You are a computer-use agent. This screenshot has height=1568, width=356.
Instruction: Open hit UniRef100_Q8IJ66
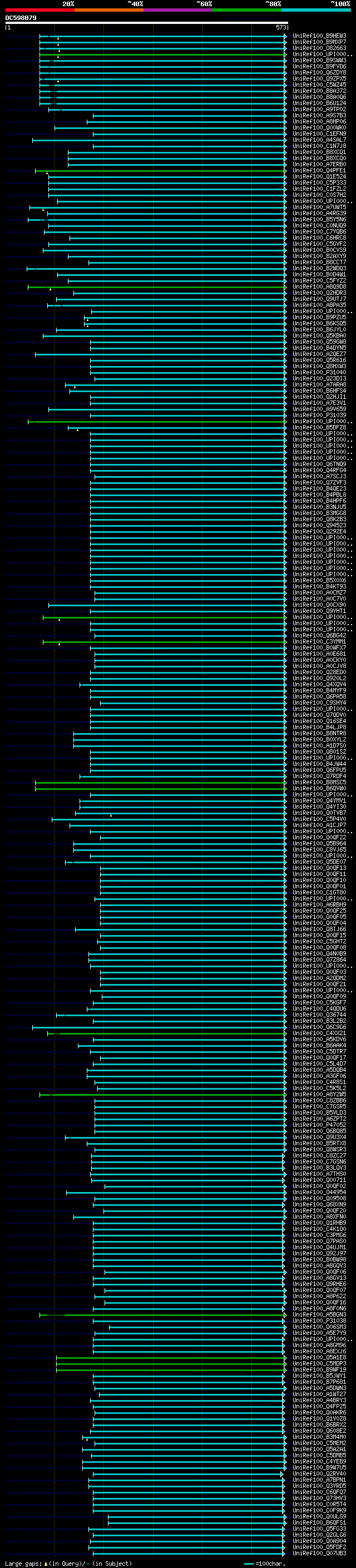[319, 929]
